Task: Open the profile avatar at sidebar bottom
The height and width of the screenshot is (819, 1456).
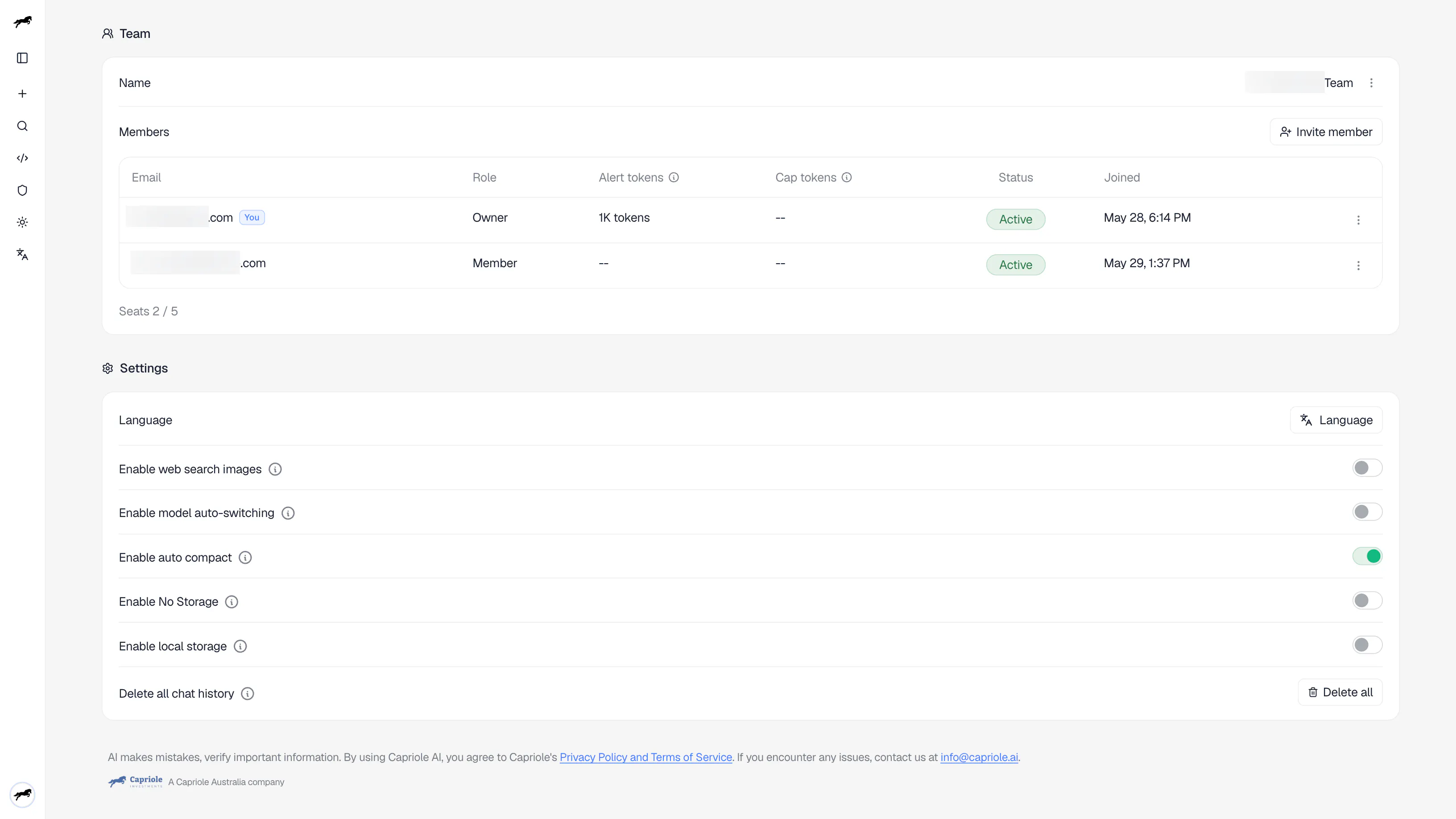Action: pos(23,795)
